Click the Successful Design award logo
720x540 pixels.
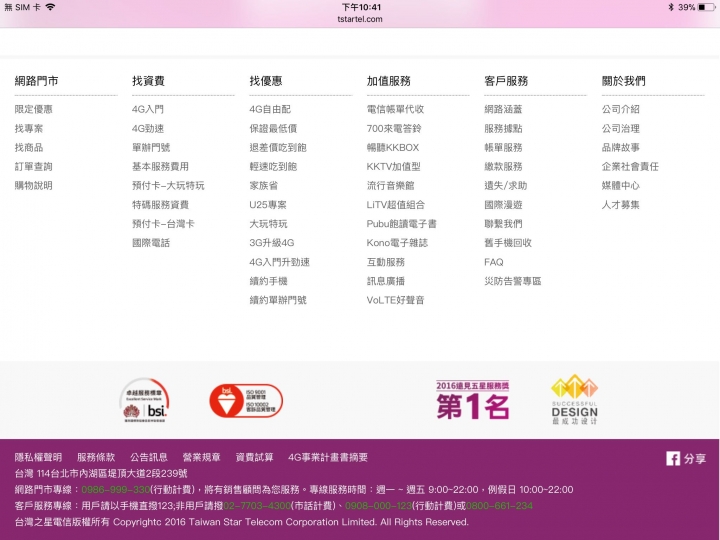pyautogui.click(x=574, y=399)
